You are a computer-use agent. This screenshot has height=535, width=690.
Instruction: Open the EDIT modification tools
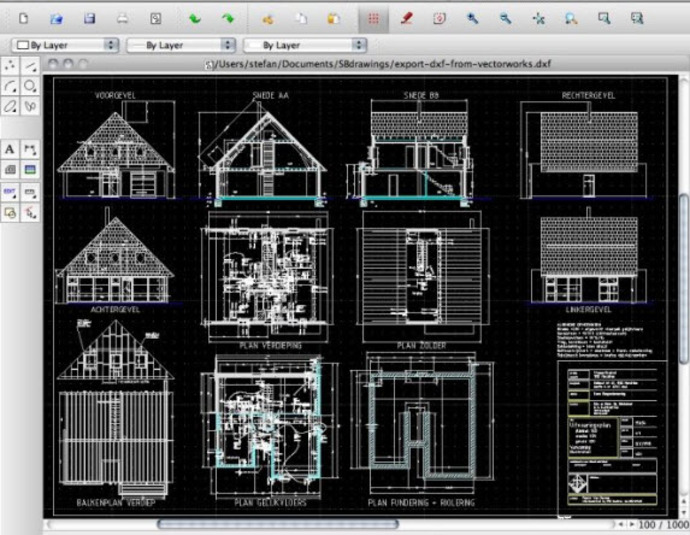10,192
